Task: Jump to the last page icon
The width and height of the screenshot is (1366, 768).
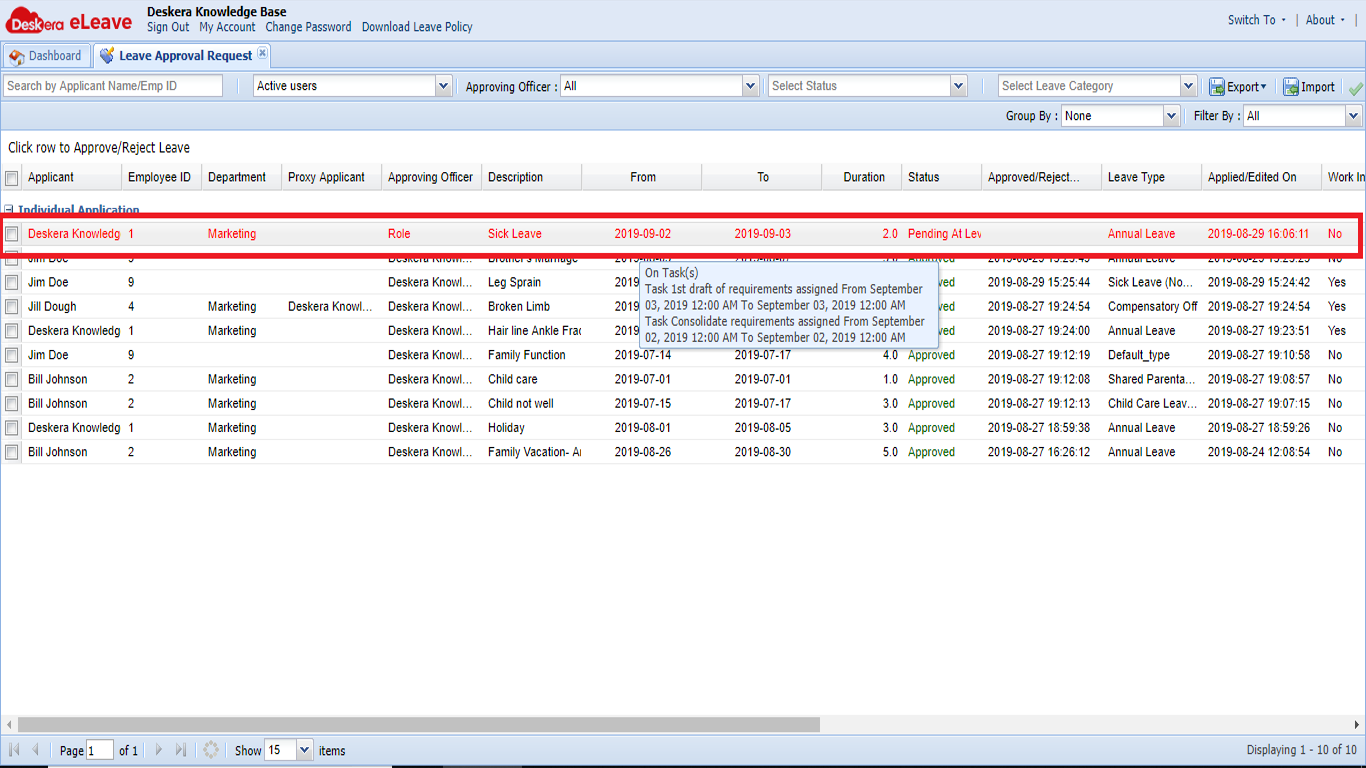Action: point(180,749)
